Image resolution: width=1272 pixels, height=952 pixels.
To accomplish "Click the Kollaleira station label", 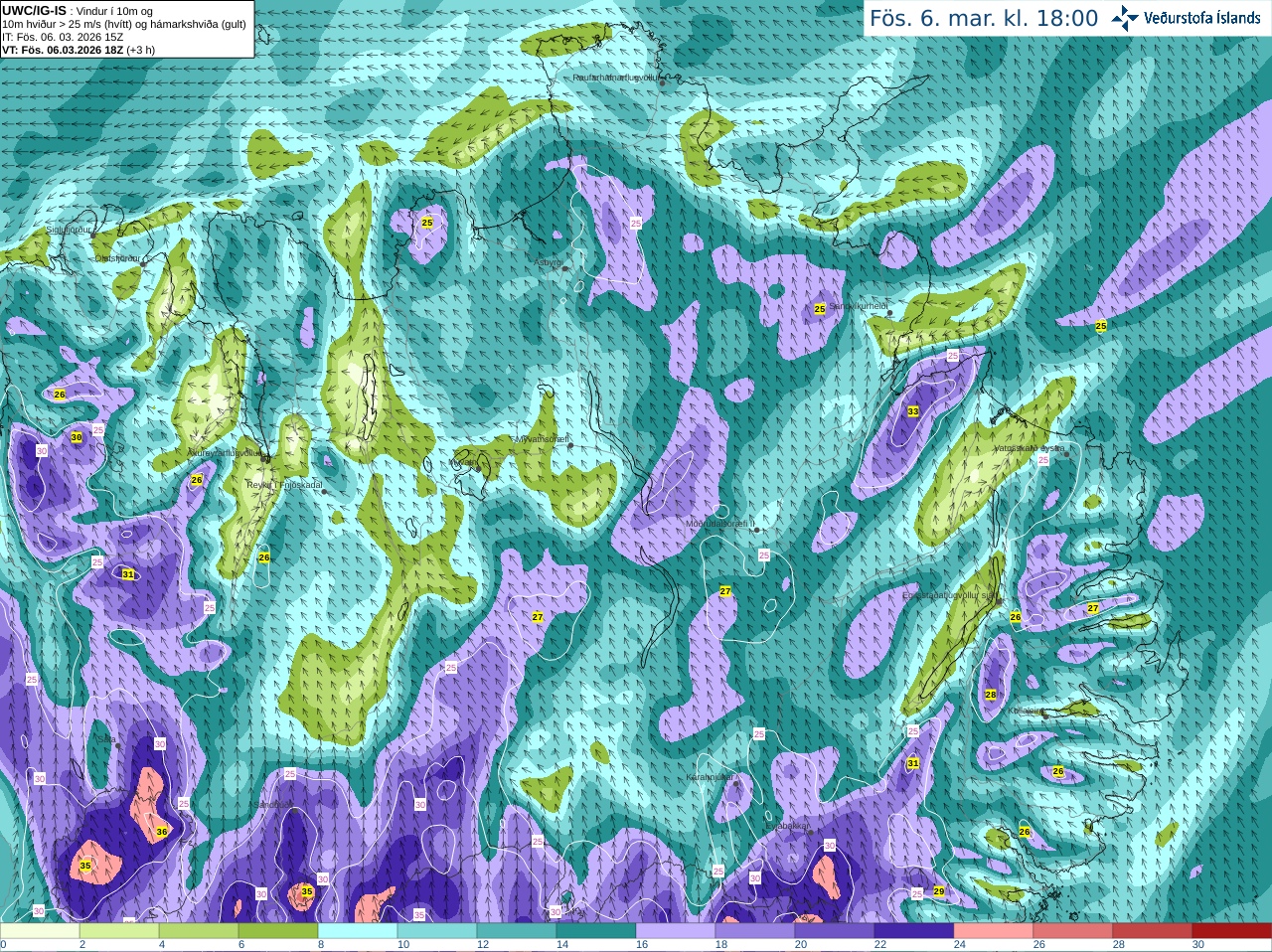I will pos(1026,711).
